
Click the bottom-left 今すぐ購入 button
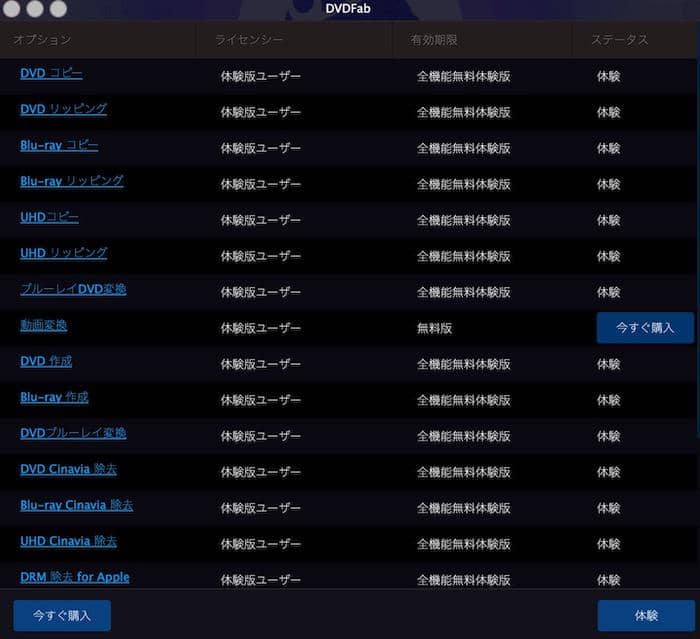coord(62,616)
